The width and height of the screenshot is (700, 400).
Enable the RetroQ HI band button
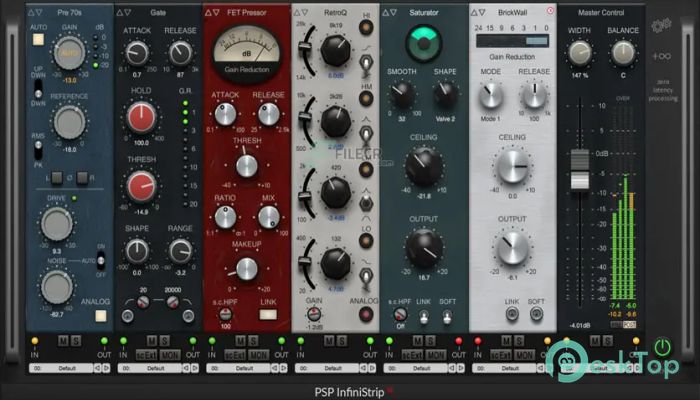(x=366, y=28)
